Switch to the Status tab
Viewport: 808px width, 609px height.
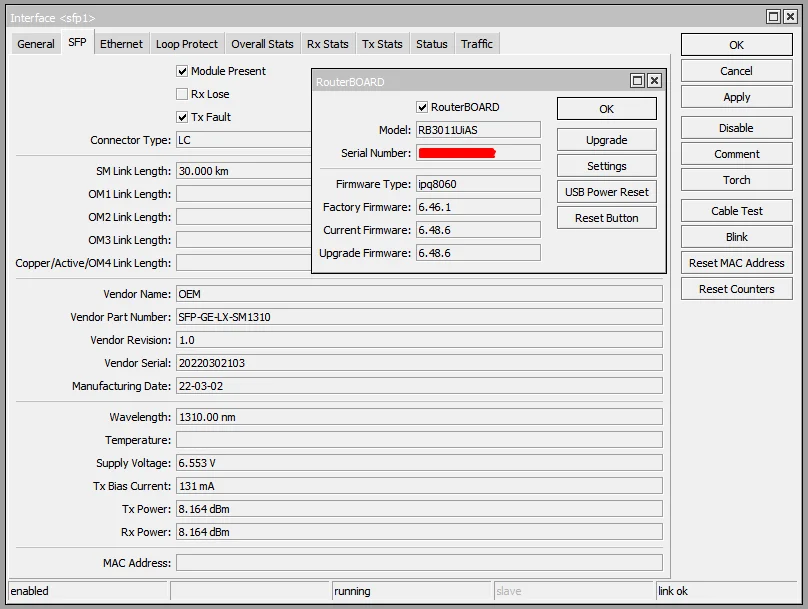point(432,44)
